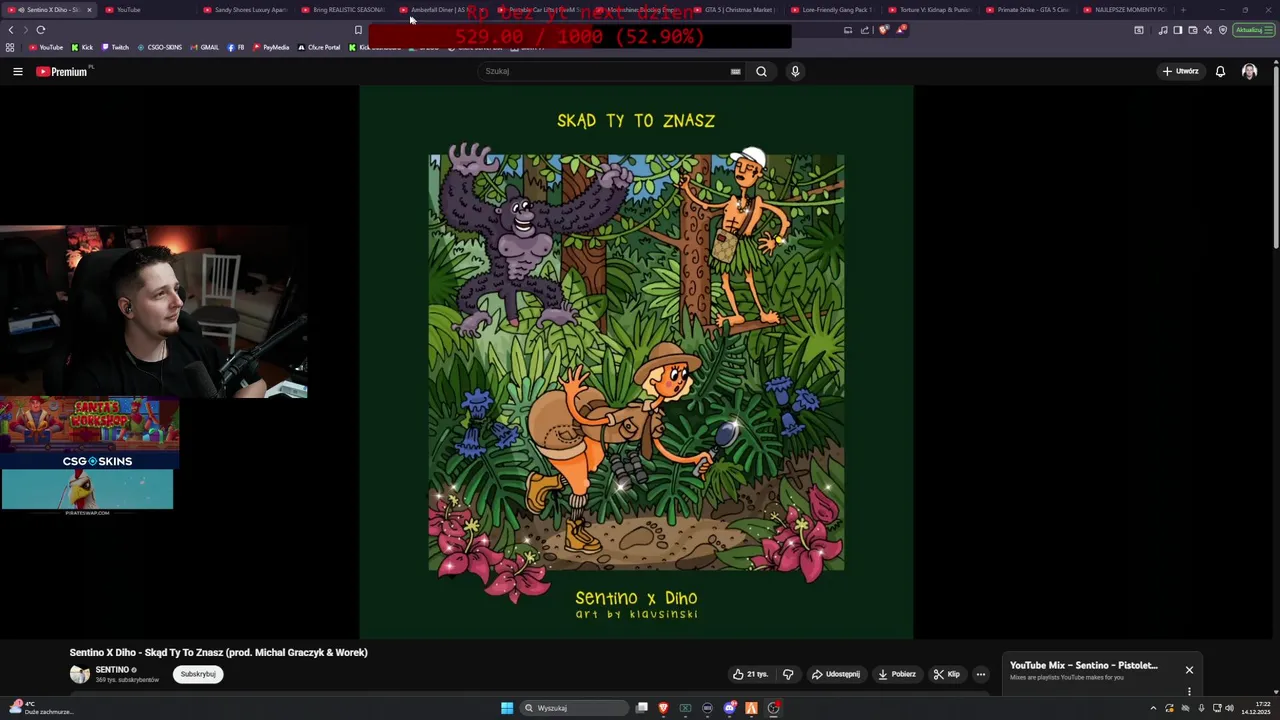Open YouTube notifications bell
Screen dimensions: 1280x720
[1220, 71]
